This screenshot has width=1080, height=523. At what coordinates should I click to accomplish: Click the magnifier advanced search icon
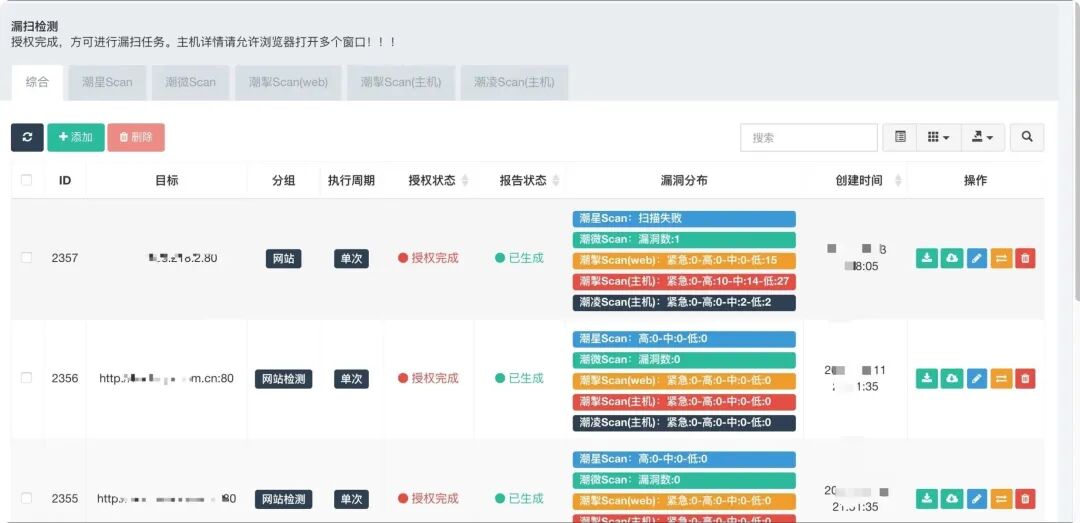[x=1027, y=138]
